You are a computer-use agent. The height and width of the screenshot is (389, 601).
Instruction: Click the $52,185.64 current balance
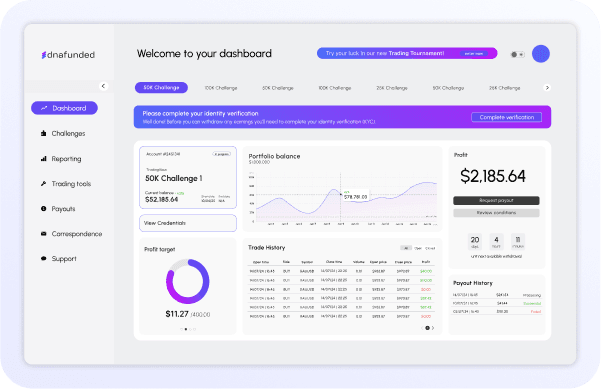[x=161, y=200]
